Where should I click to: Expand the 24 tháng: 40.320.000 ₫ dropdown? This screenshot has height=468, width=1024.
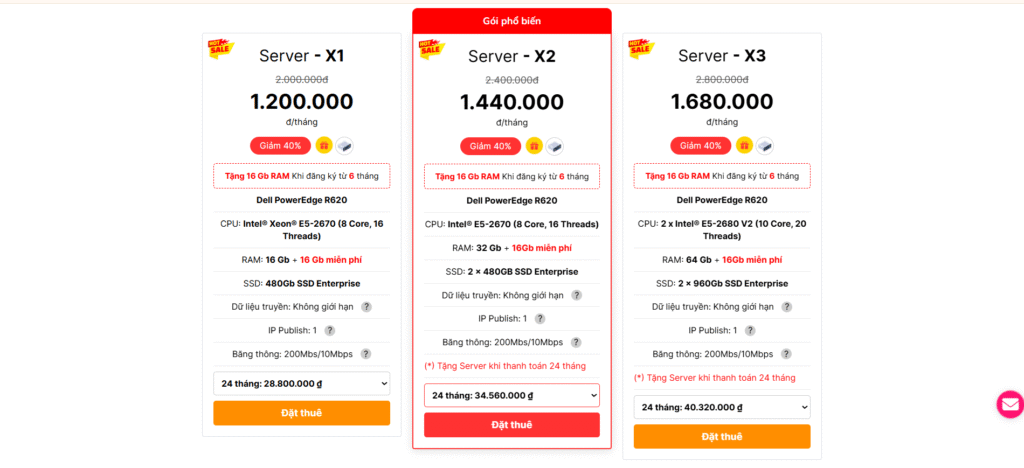[721, 407]
